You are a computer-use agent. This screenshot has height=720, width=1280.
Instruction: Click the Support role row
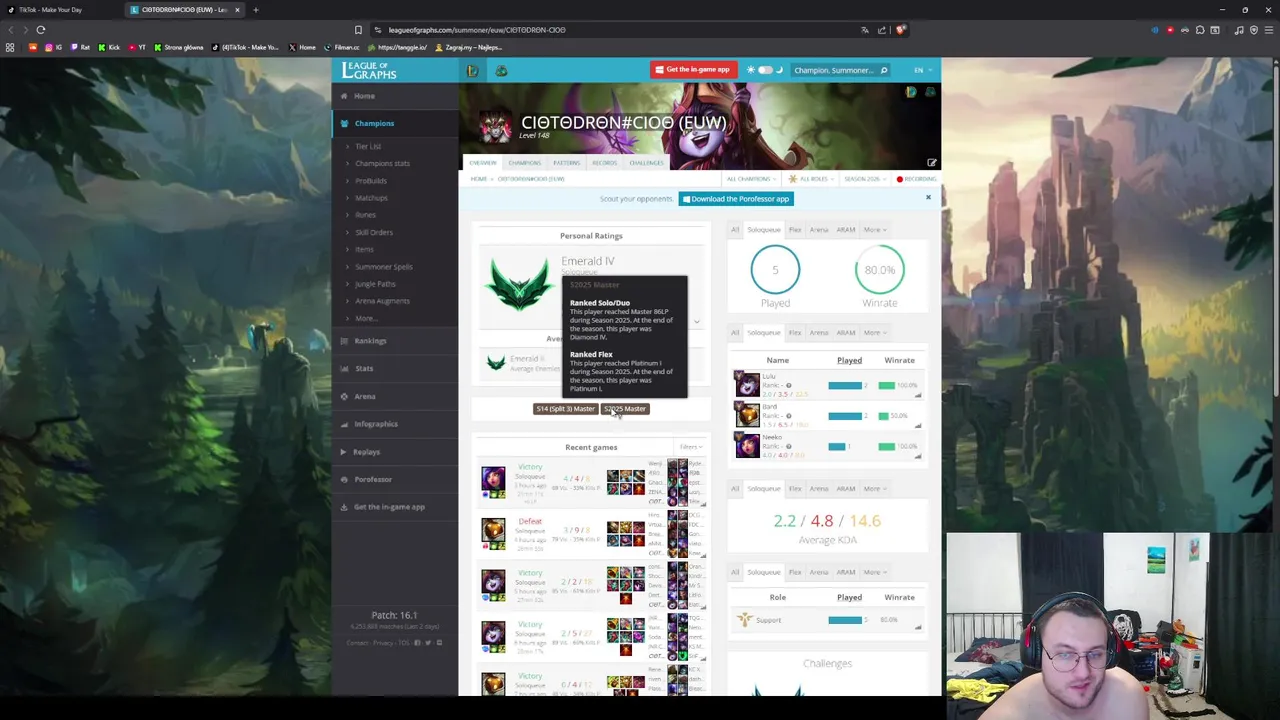[x=829, y=620]
